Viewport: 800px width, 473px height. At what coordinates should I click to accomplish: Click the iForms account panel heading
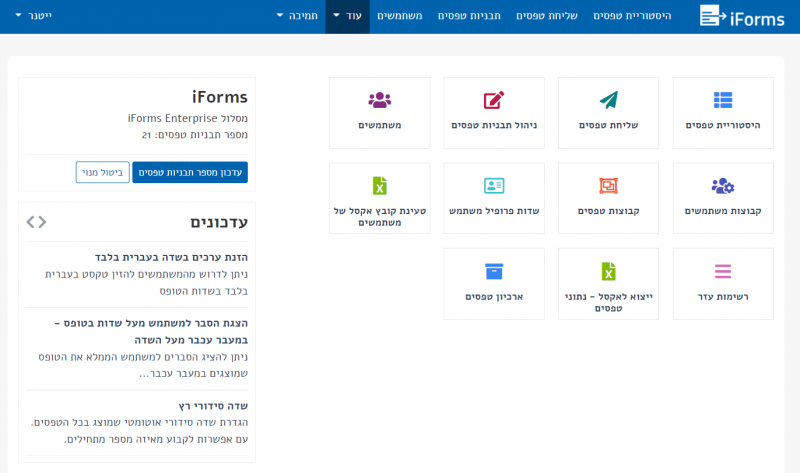(x=219, y=97)
